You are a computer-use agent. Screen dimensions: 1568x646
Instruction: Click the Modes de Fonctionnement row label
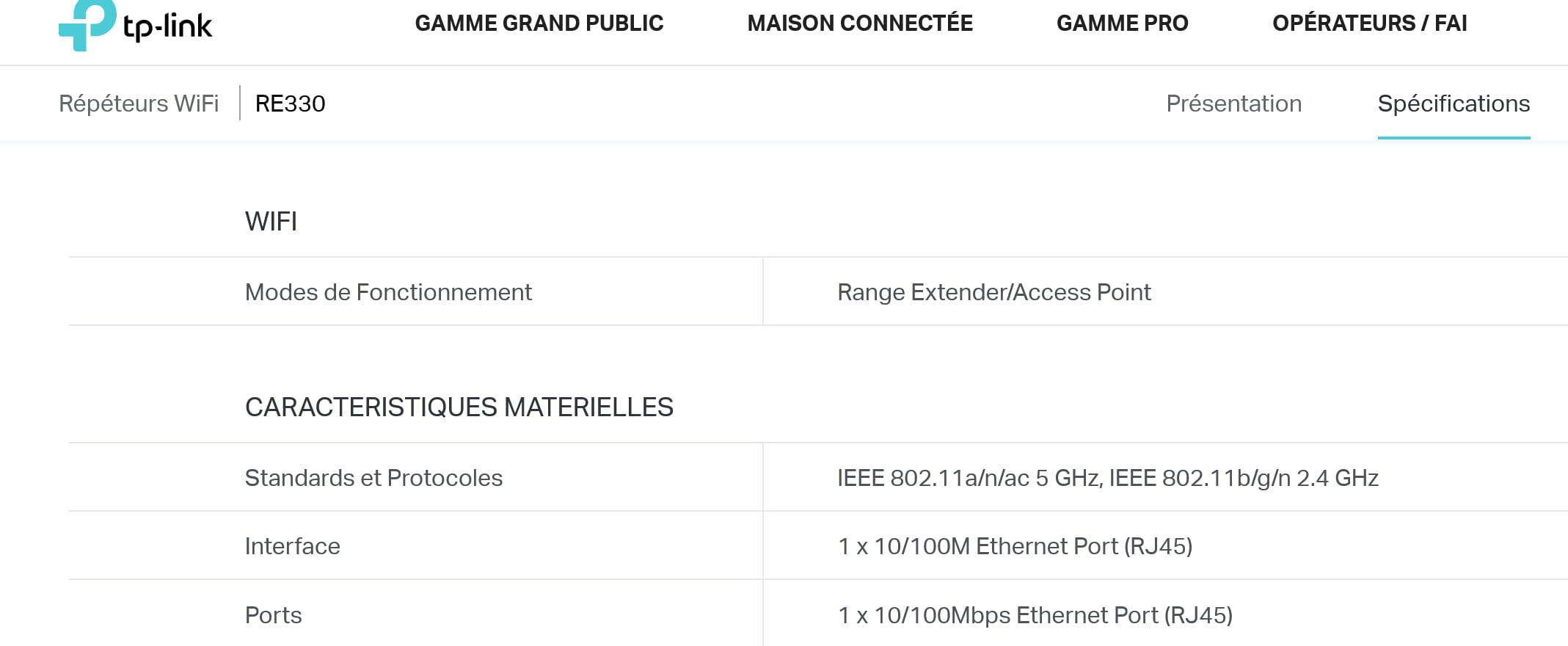[x=388, y=292]
